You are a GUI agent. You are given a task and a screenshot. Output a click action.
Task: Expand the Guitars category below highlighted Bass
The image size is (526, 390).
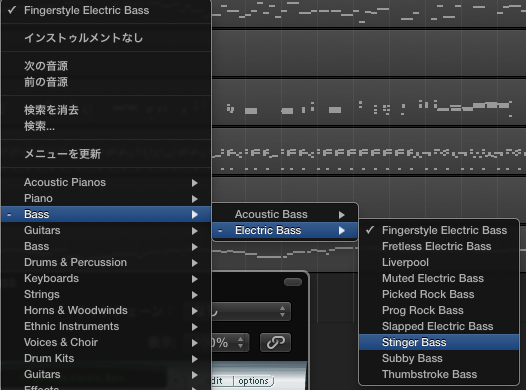(106, 230)
